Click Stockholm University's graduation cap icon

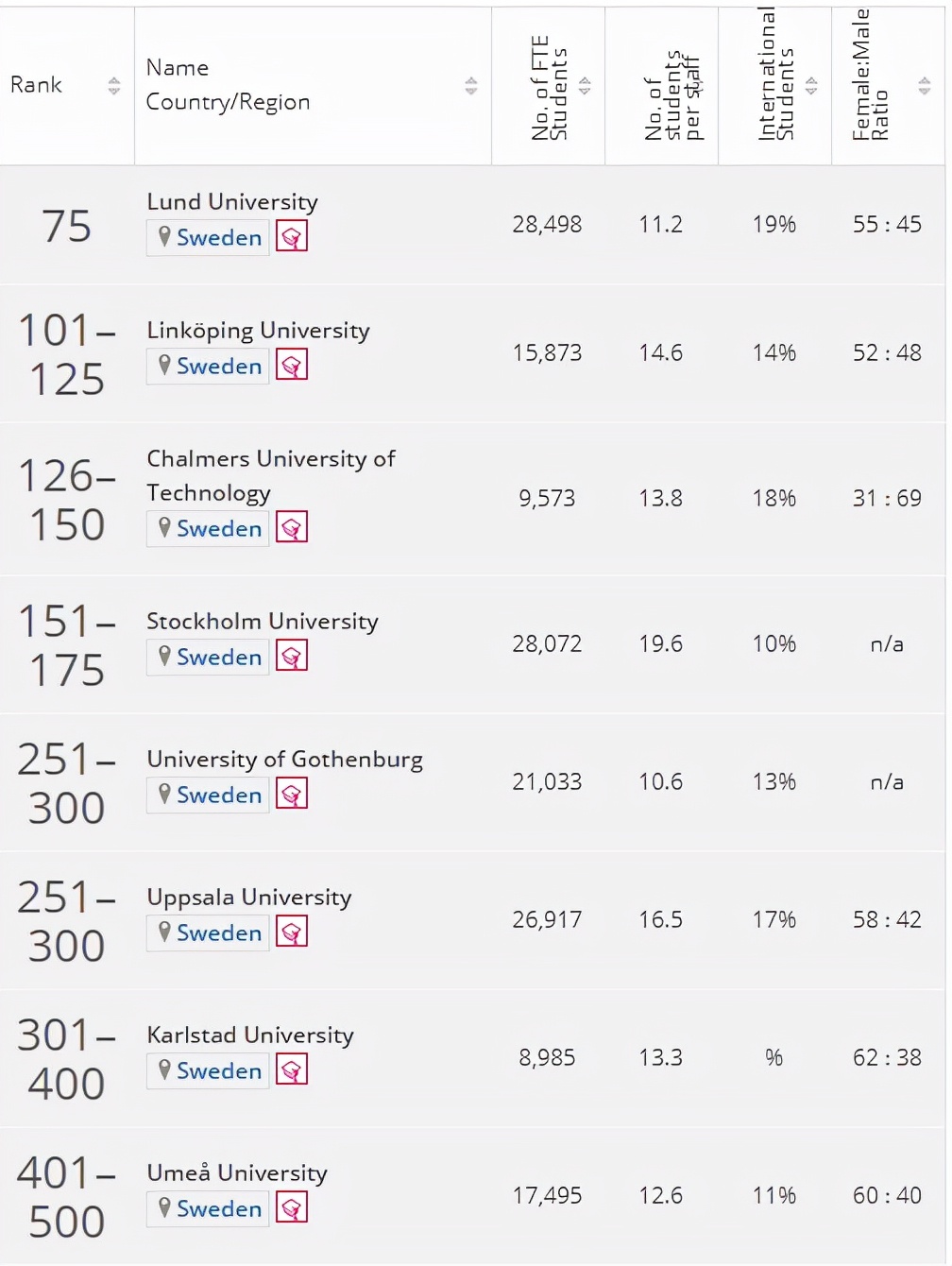[291, 655]
